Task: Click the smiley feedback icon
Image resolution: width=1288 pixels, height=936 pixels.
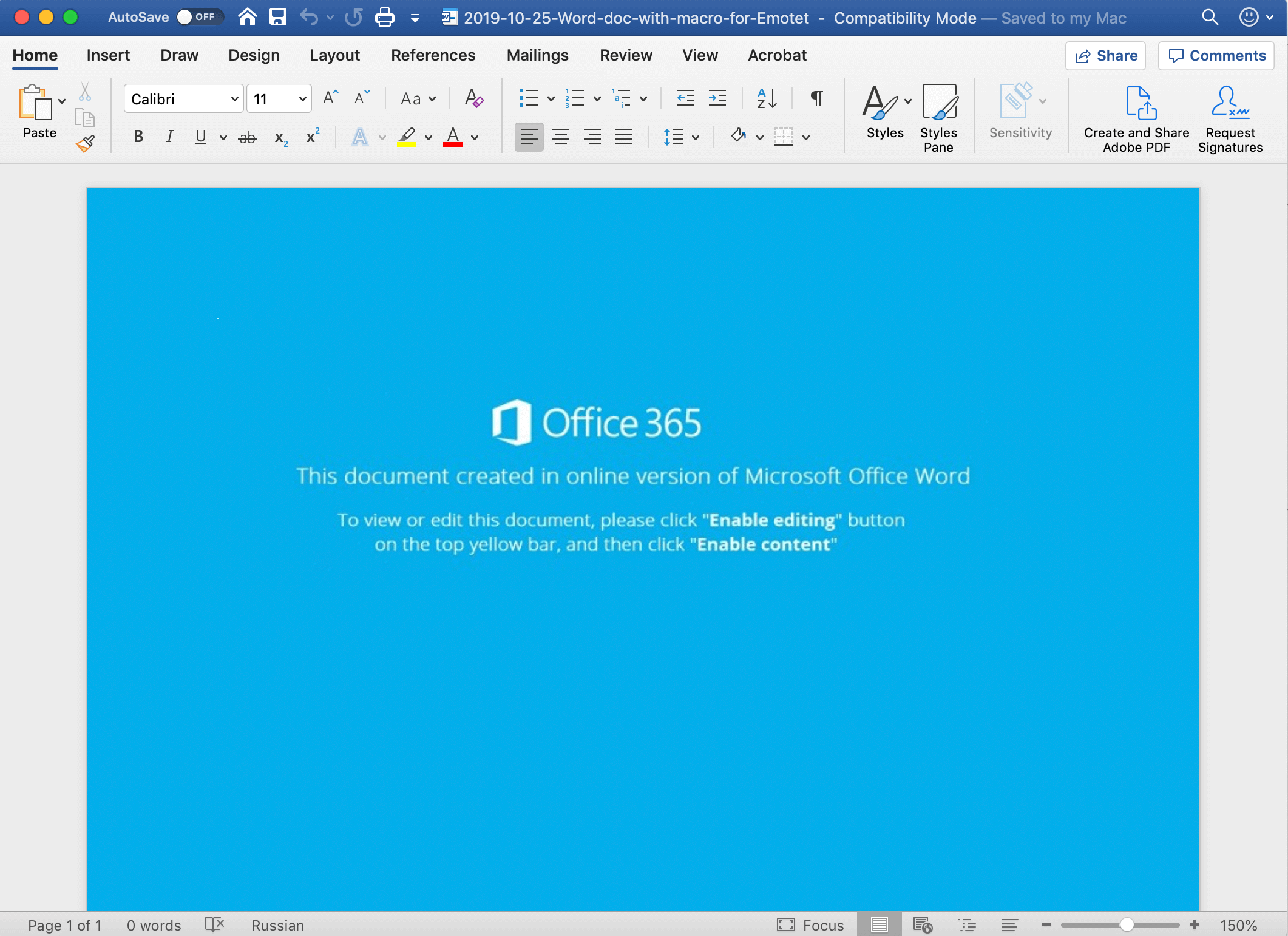Action: pos(1249,17)
